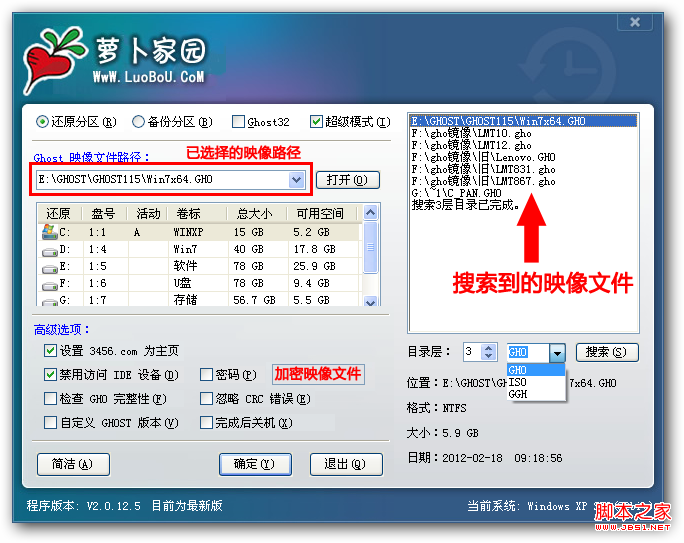The height and width of the screenshot is (543, 684).
Task: Click the partition list scroll-down arrow
Action: (370, 301)
